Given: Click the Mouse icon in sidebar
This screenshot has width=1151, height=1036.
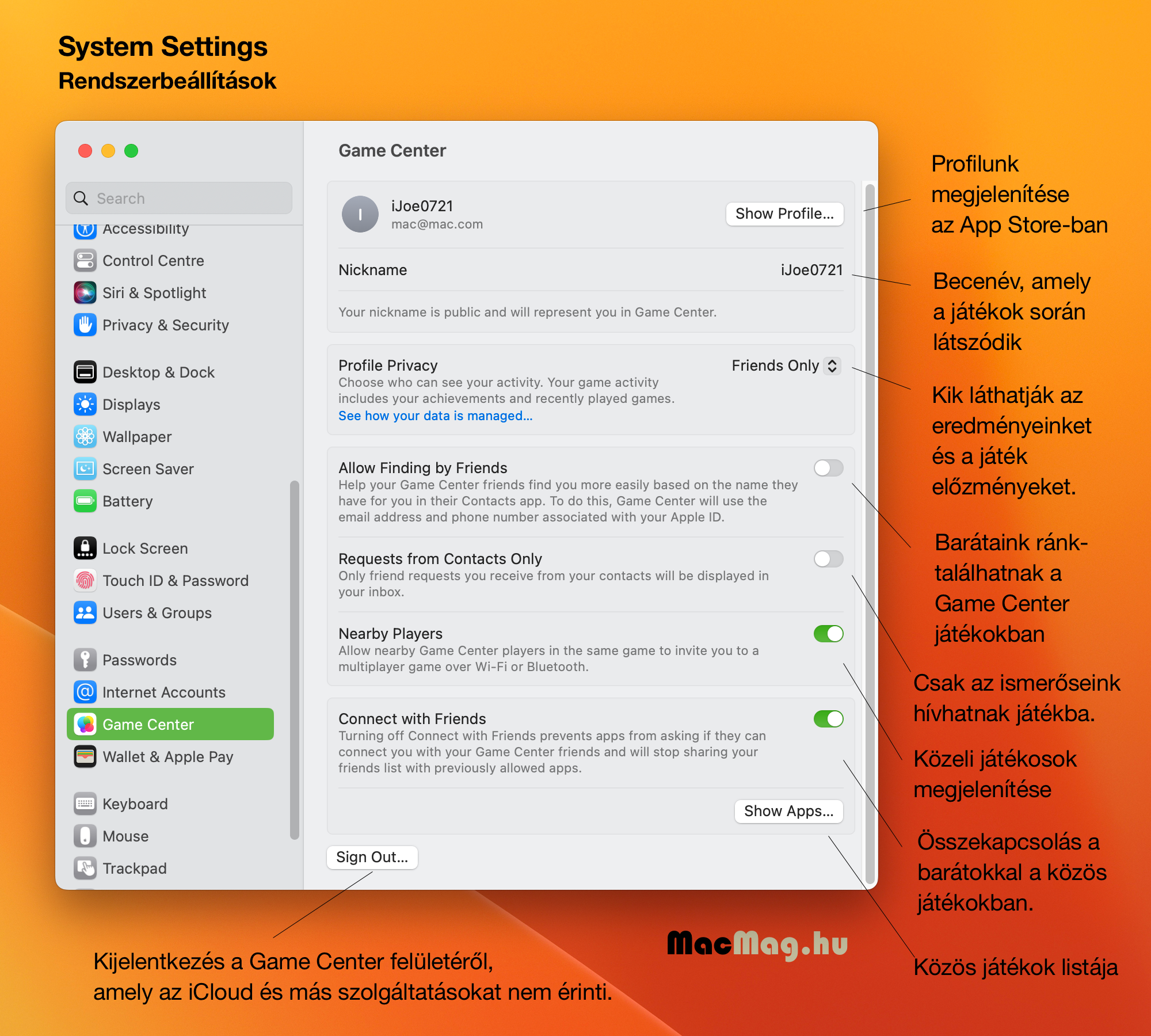Looking at the screenshot, I should 85,836.
